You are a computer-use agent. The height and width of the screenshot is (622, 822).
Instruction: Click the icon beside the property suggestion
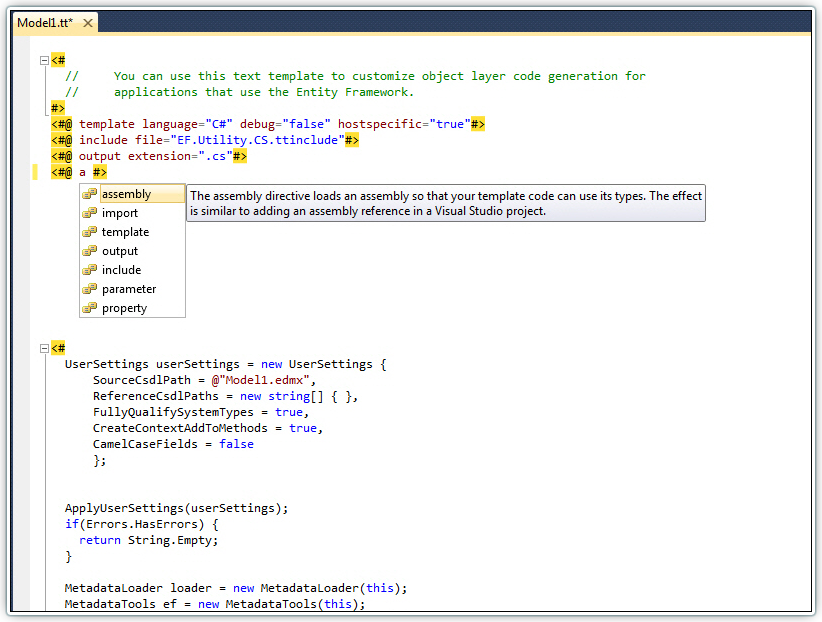pyautogui.click(x=90, y=308)
